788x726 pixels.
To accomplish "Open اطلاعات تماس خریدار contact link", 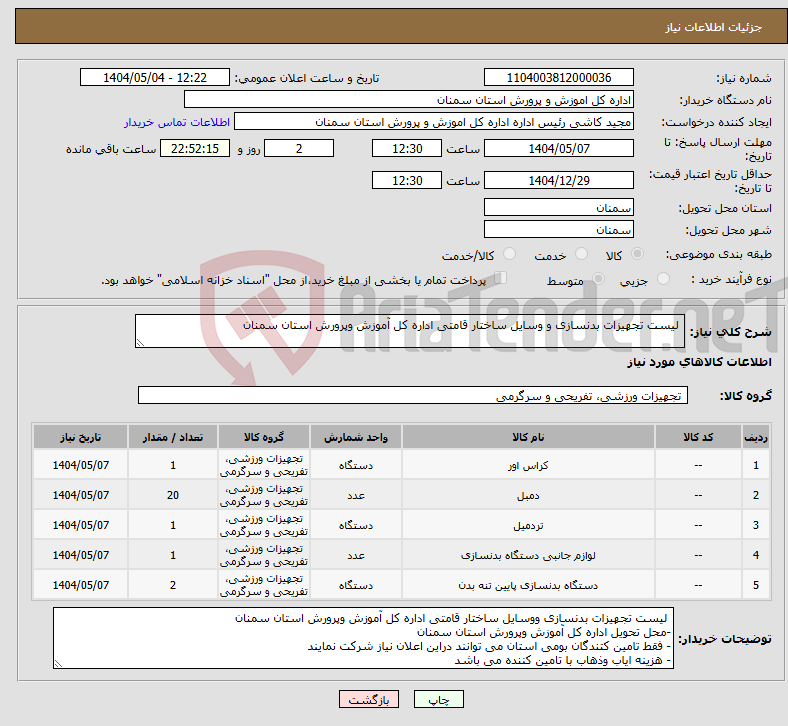I will [x=177, y=122].
